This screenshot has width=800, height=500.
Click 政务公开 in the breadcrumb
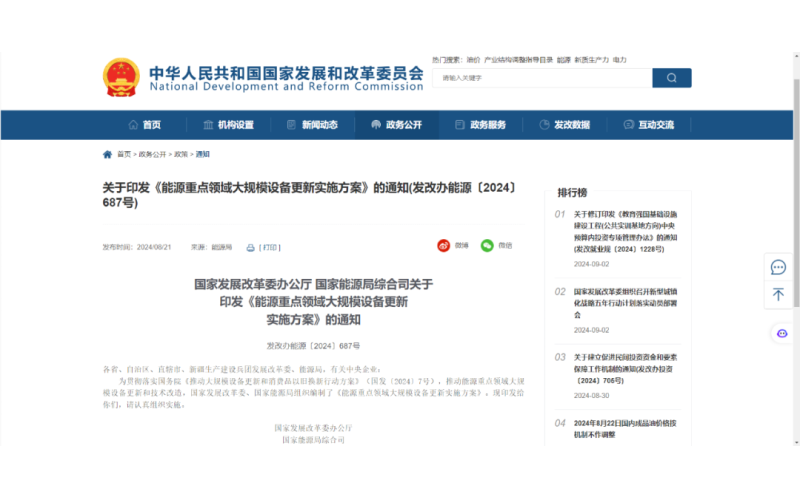click(153, 155)
